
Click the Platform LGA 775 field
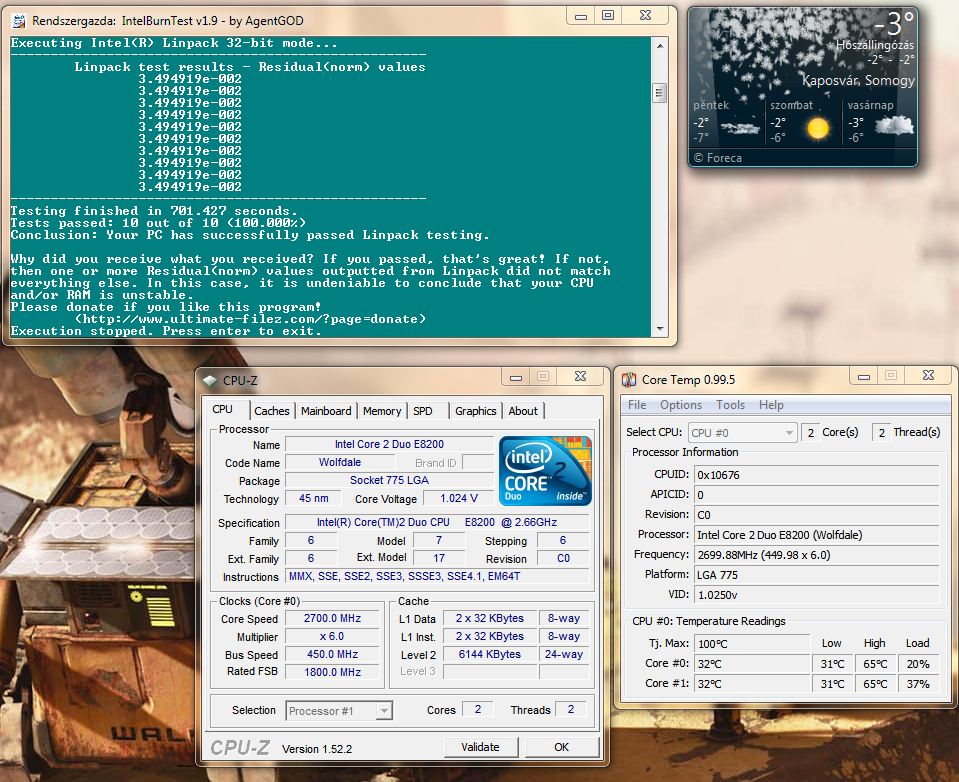(816, 575)
